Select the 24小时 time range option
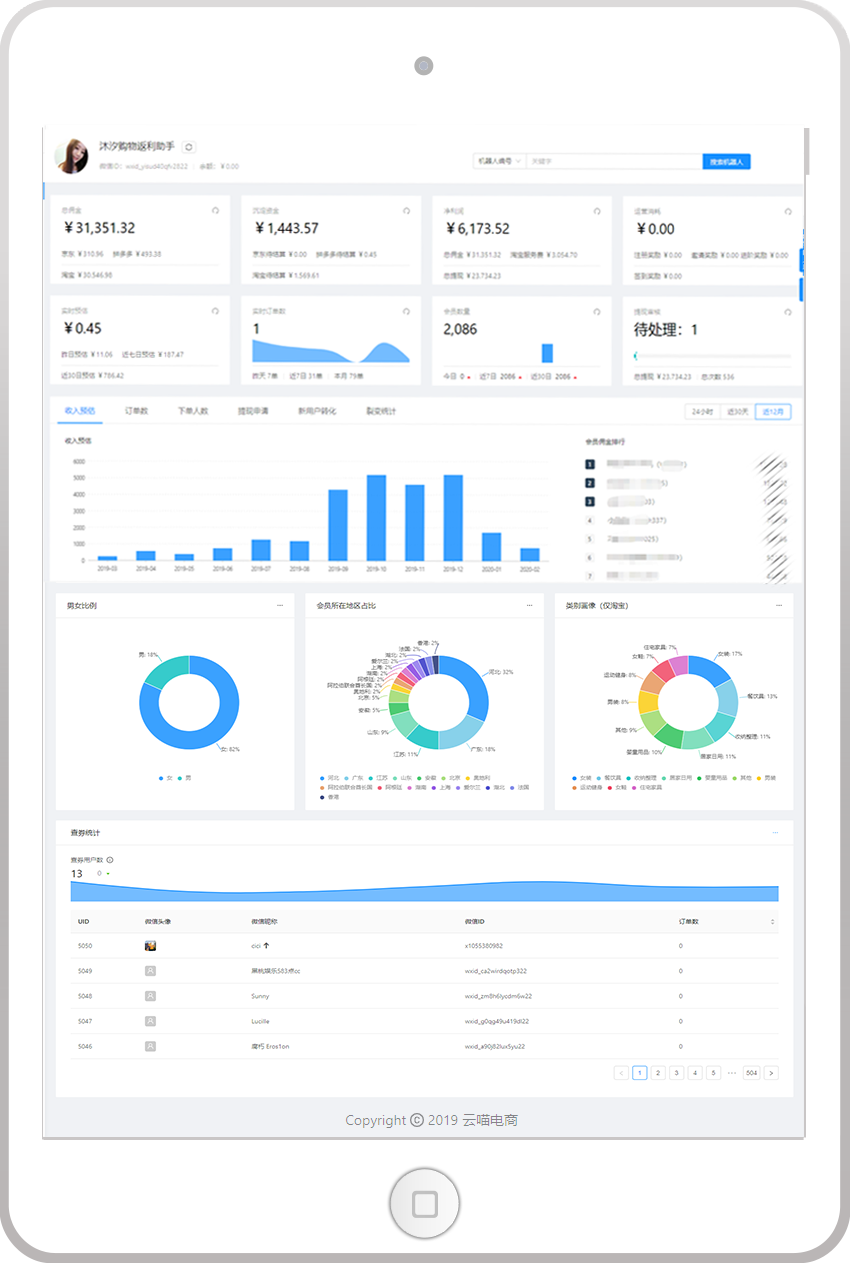Screen dimensions: 850x1263 [x=702, y=411]
